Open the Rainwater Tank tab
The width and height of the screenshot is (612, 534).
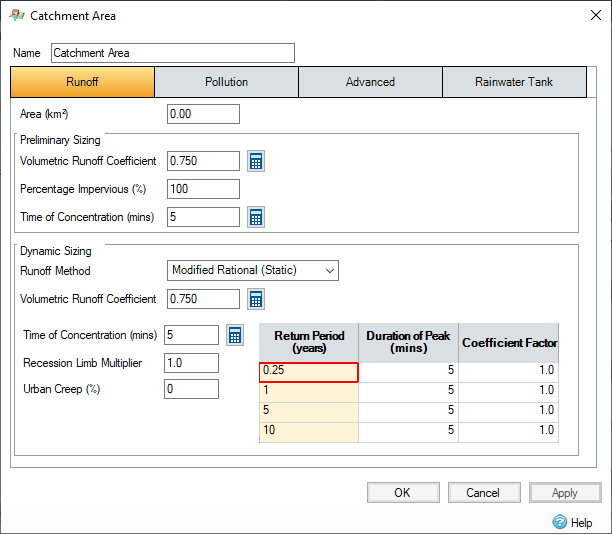[514, 82]
